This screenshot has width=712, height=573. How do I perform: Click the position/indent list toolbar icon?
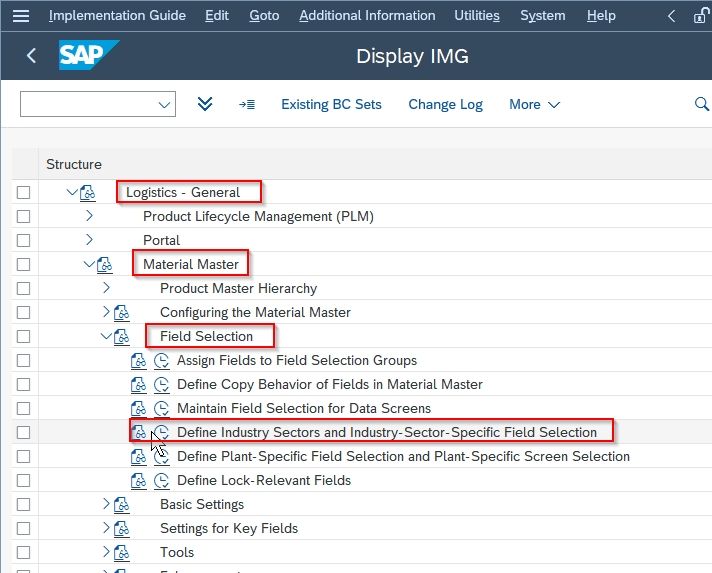pyautogui.click(x=247, y=104)
